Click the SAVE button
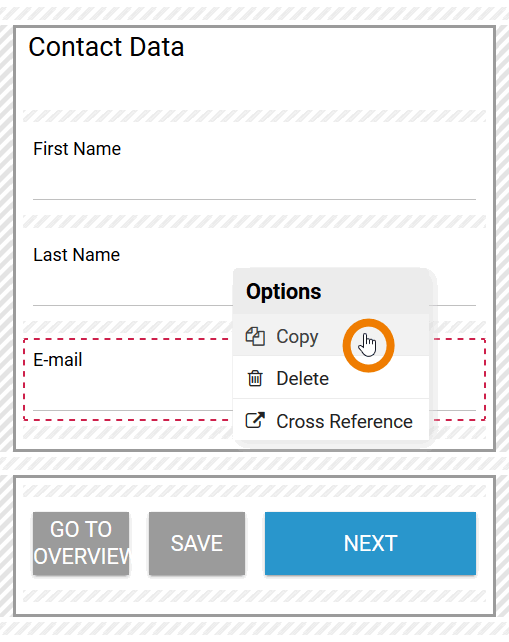 (x=197, y=543)
